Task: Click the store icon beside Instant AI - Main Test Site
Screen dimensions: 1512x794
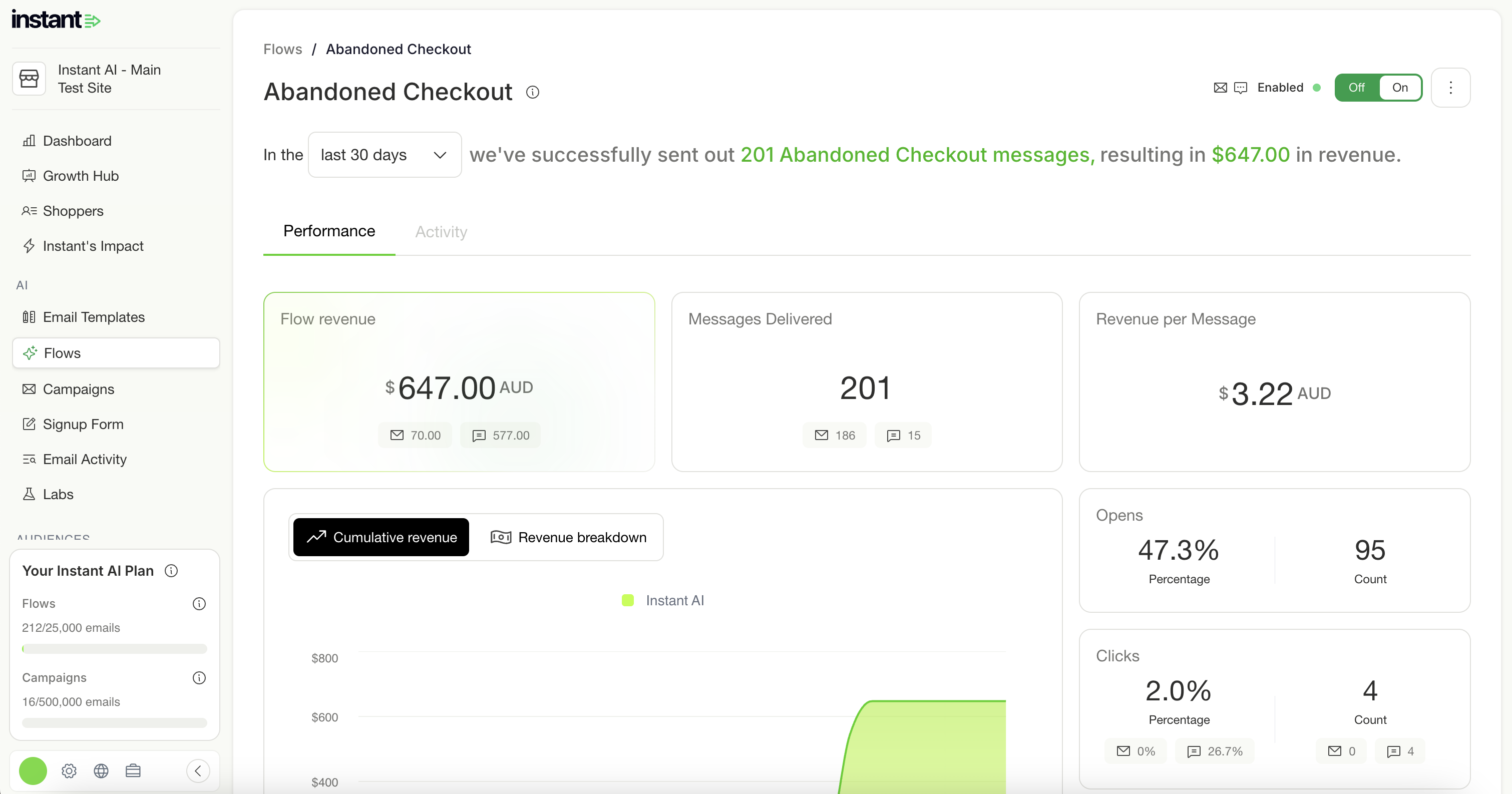Action: (x=29, y=79)
